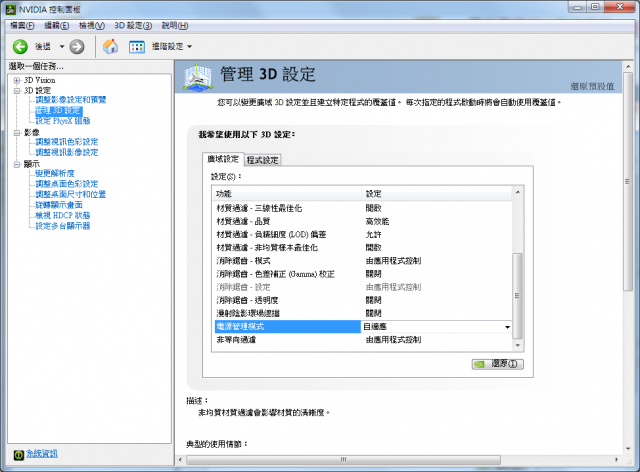Click the 還原預設值 link in the header
The image size is (640, 472).
click(x=592, y=86)
